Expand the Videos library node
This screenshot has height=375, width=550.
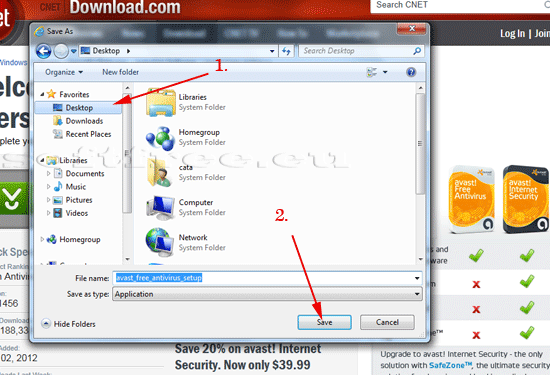[x=48, y=213]
